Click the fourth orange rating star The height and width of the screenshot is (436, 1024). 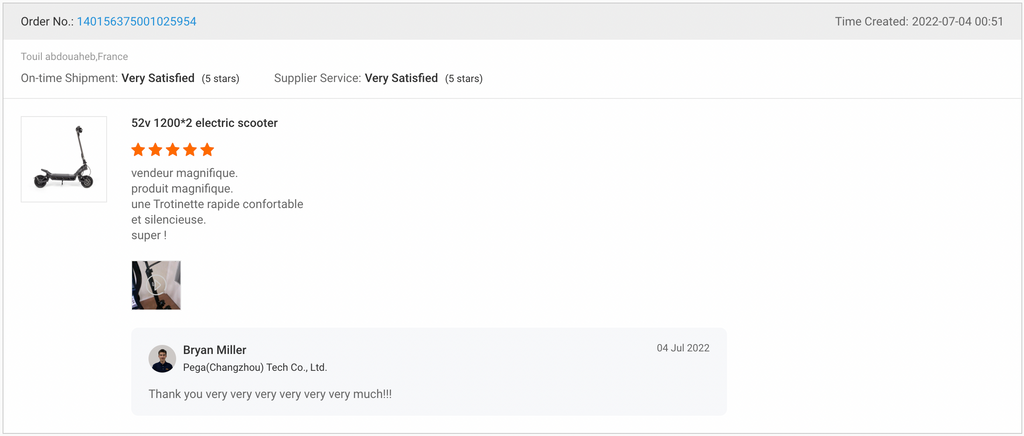pos(190,150)
